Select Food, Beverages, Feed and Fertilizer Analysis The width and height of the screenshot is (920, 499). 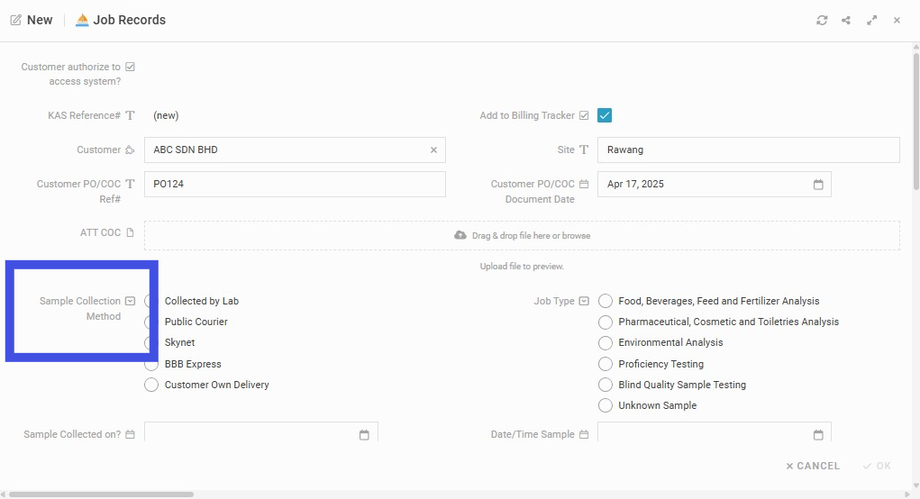click(605, 301)
